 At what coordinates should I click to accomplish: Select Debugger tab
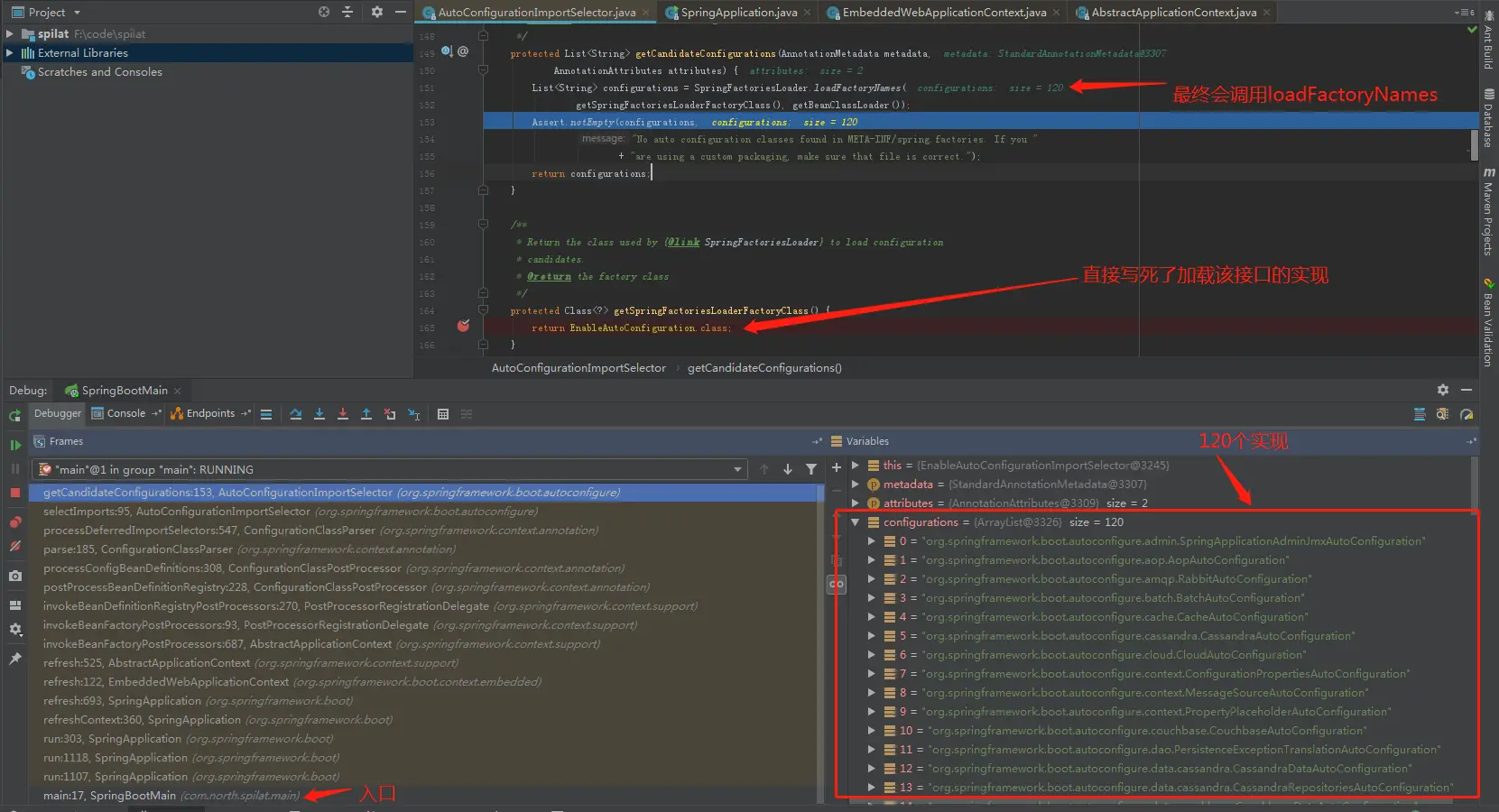click(x=57, y=413)
